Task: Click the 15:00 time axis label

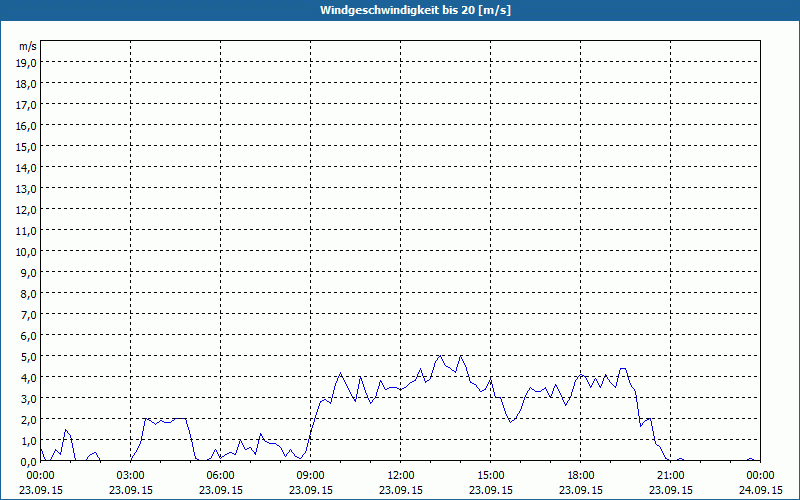Action: tap(491, 476)
